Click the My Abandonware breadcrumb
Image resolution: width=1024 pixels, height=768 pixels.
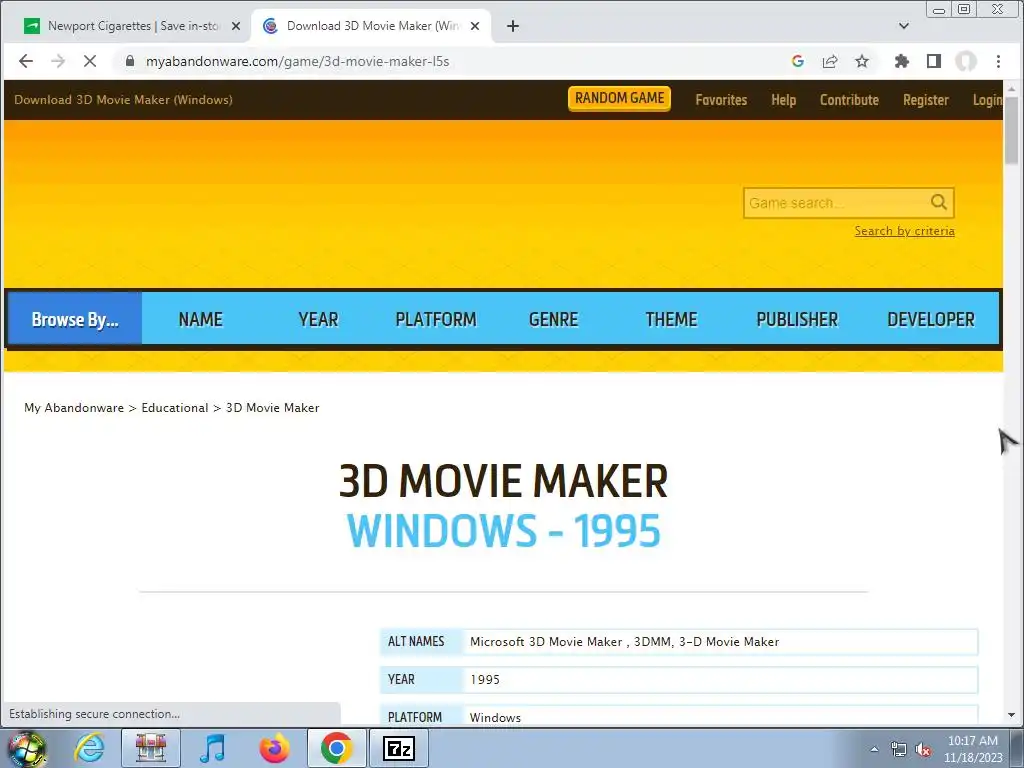click(74, 408)
